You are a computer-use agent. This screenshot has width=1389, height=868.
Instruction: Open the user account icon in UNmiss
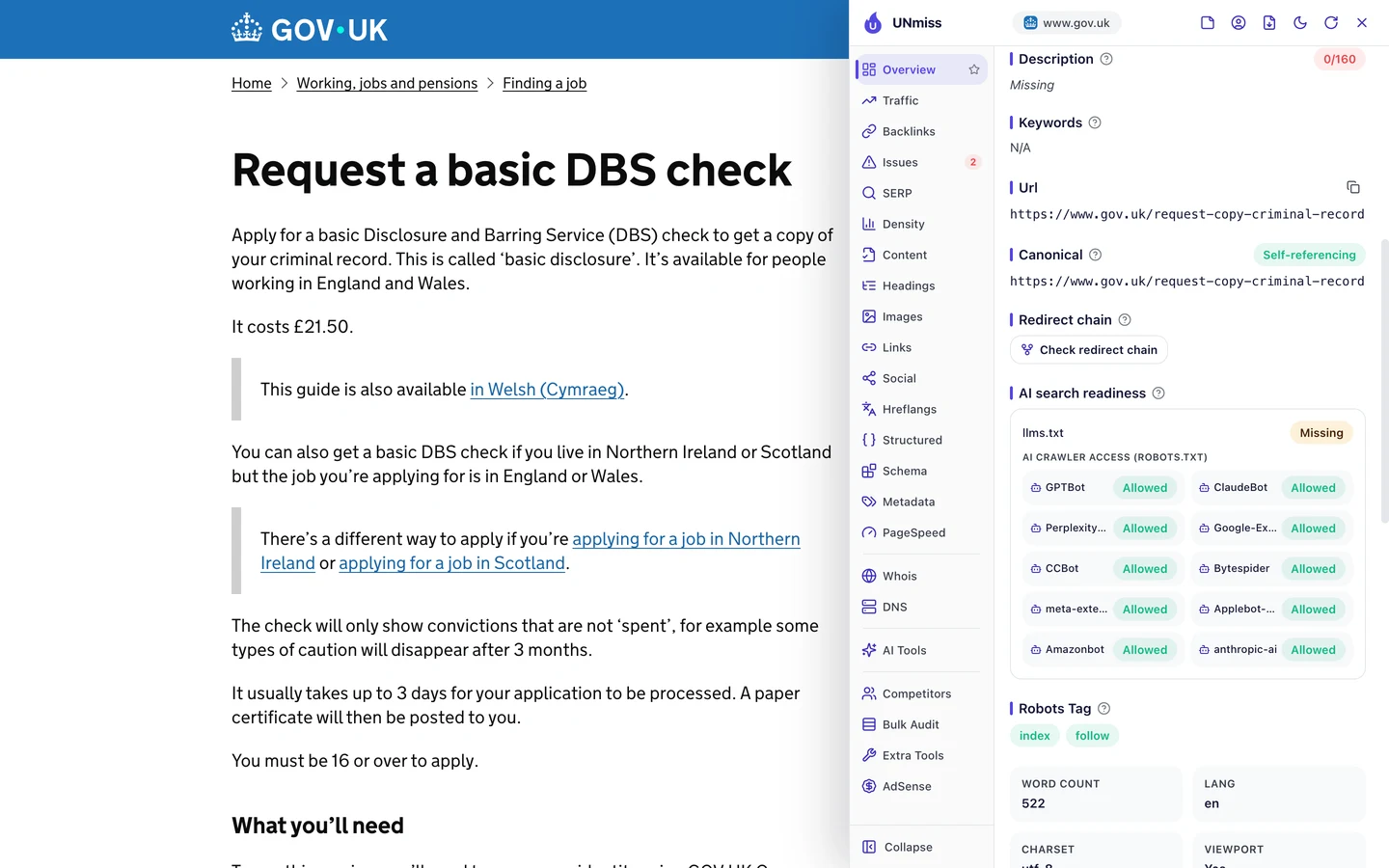[1239, 23]
